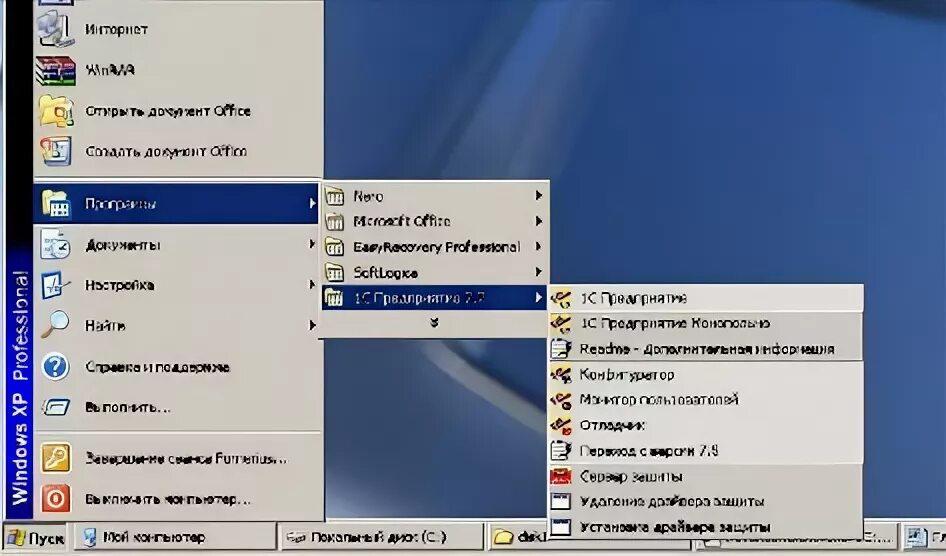Click the 1С Предприятие app icon

[x=561, y=298]
